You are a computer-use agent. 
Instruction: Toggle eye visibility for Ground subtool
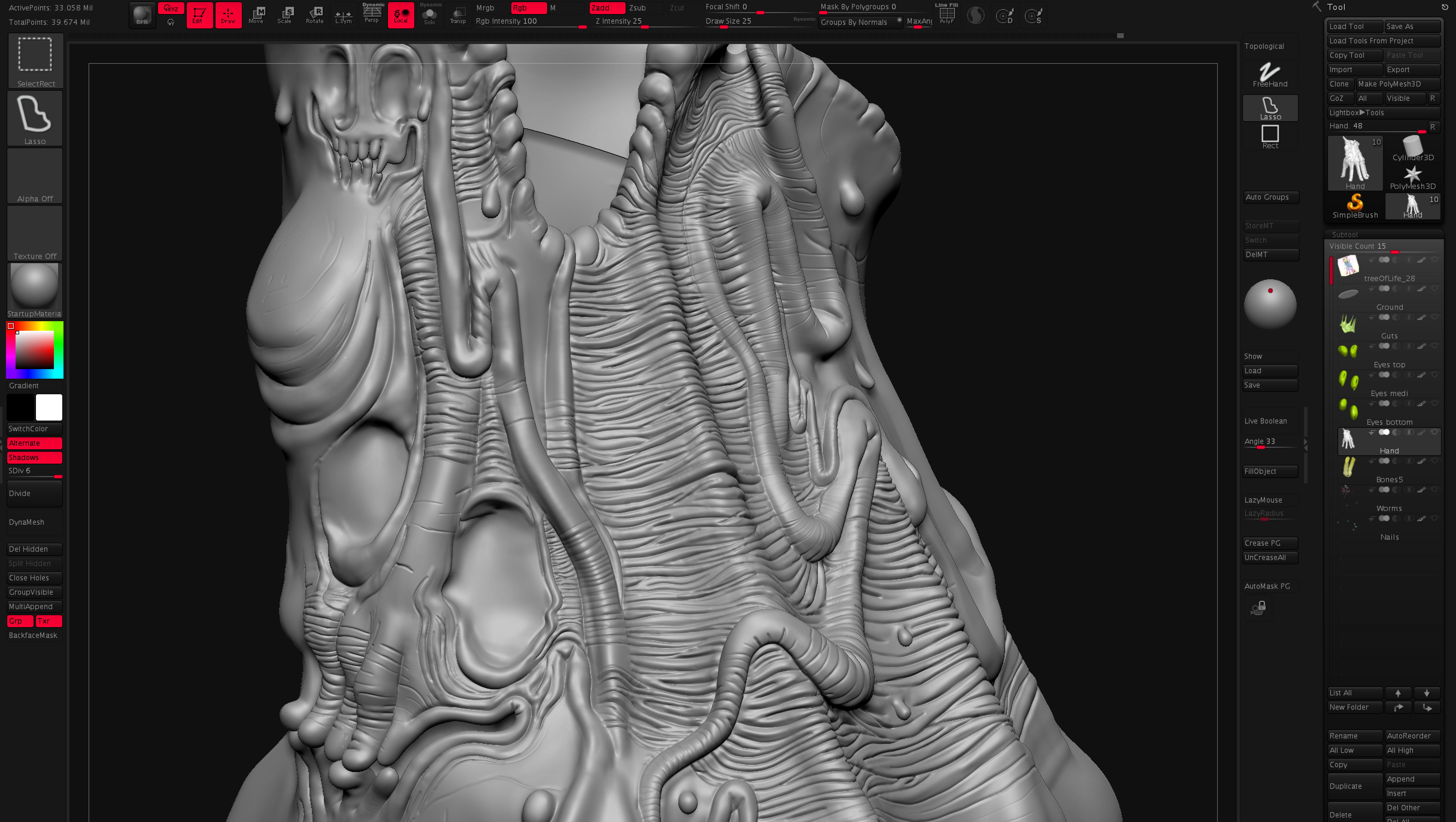tap(1434, 288)
